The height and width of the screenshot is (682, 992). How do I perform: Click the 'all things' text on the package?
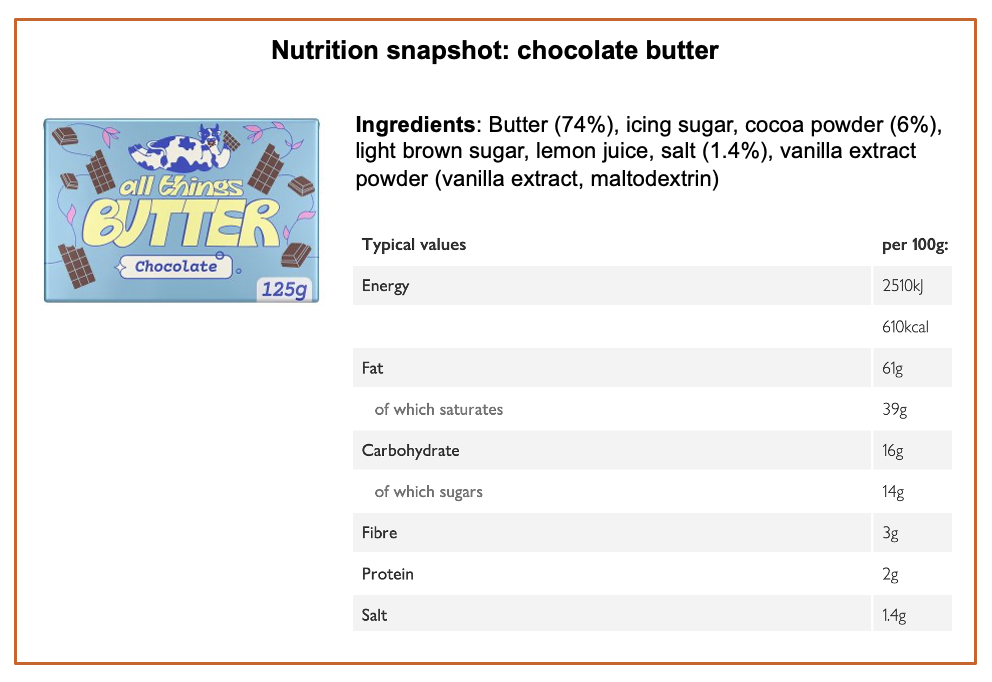pyautogui.click(x=181, y=186)
